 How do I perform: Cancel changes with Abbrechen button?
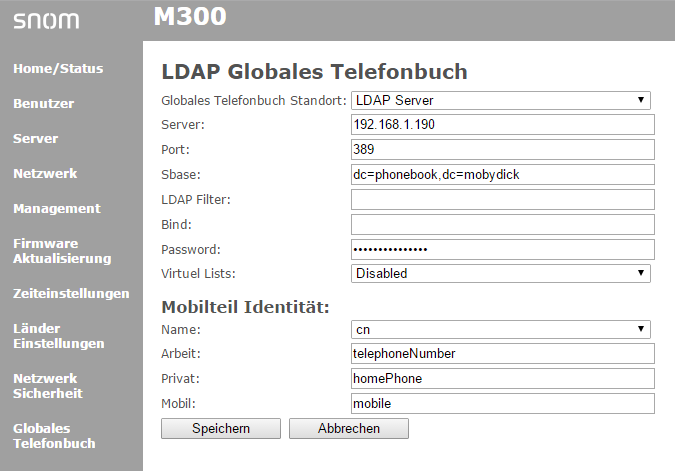click(x=349, y=428)
